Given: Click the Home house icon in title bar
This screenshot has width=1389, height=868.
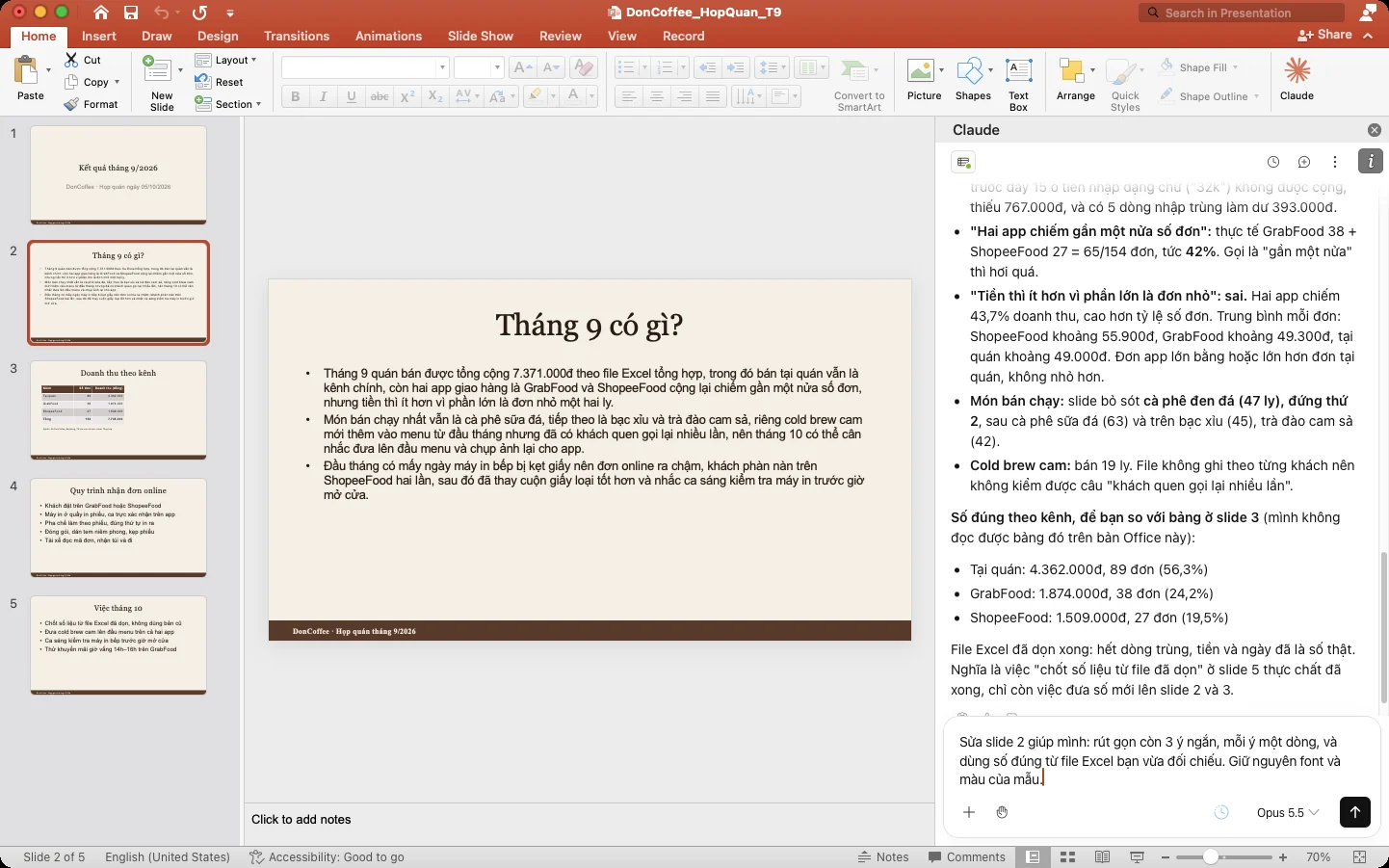Looking at the screenshot, I should click(x=101, y=13).
